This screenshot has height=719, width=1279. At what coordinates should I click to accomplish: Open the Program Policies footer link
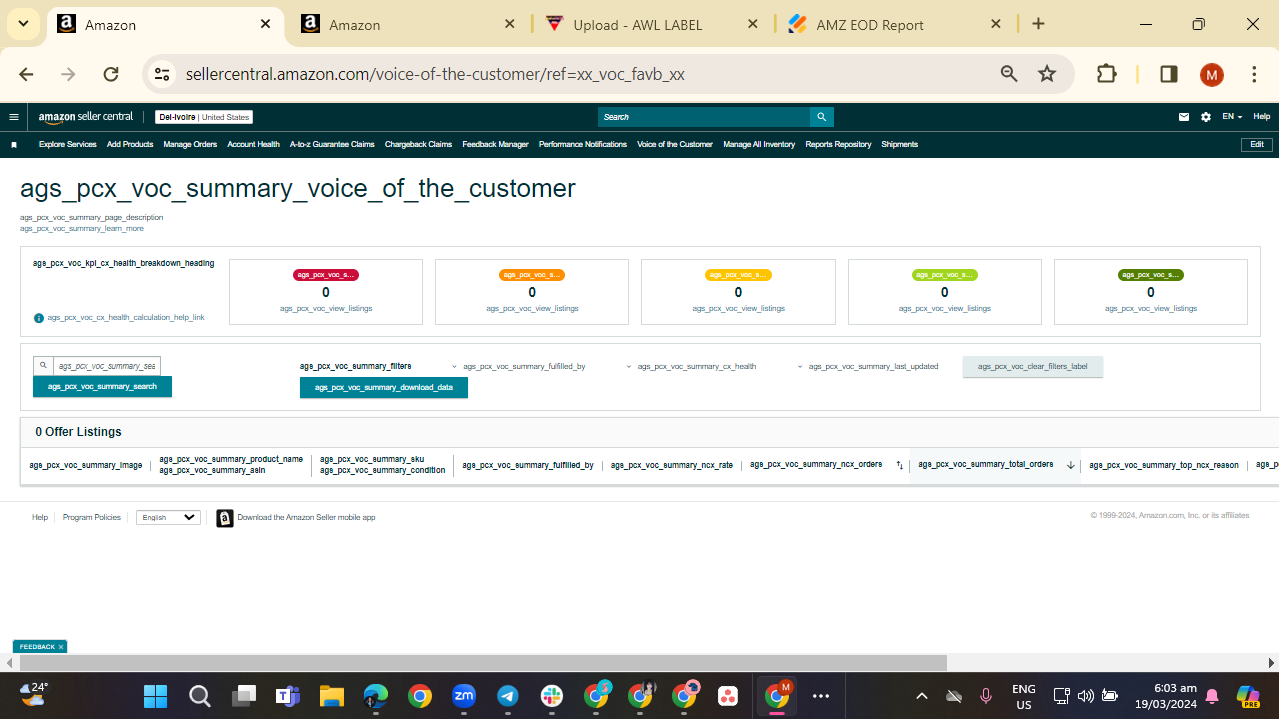[x=92, y=518]
